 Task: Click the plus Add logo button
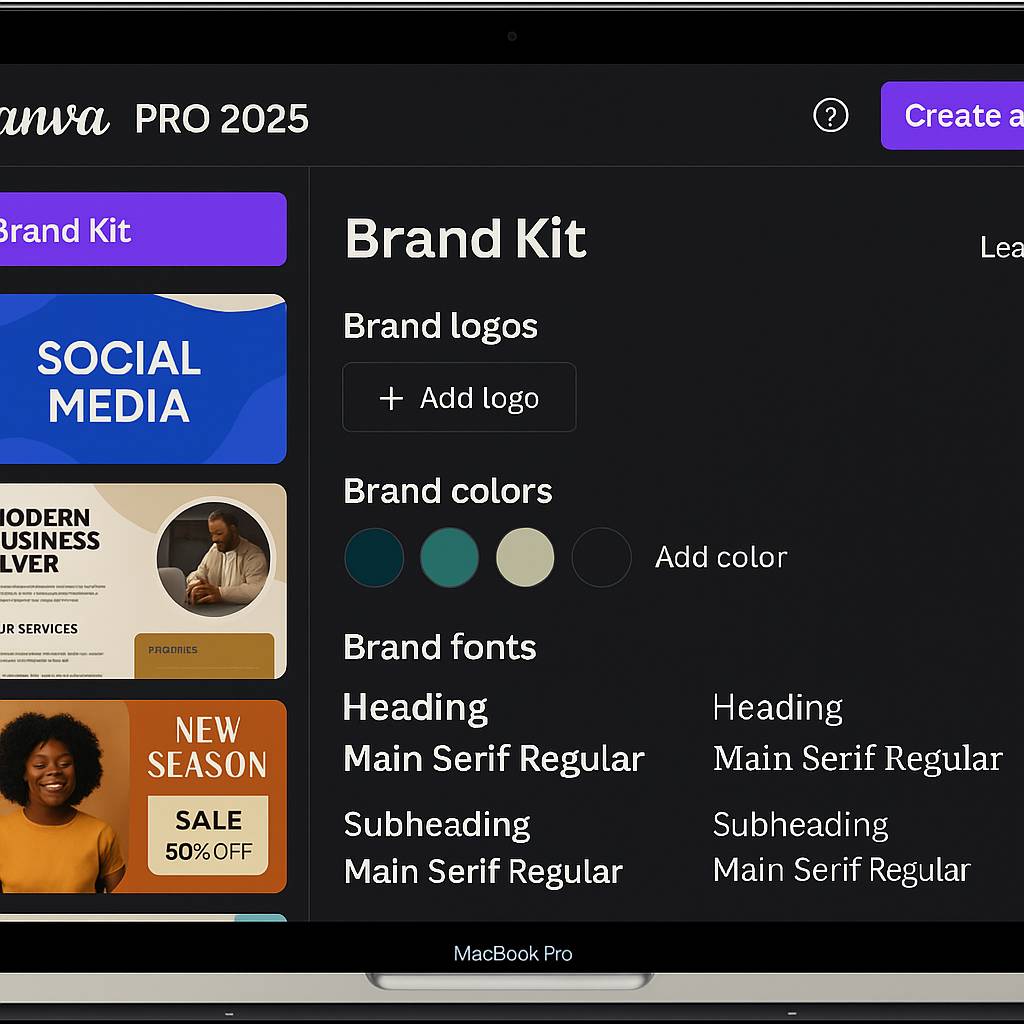point(459,398)
